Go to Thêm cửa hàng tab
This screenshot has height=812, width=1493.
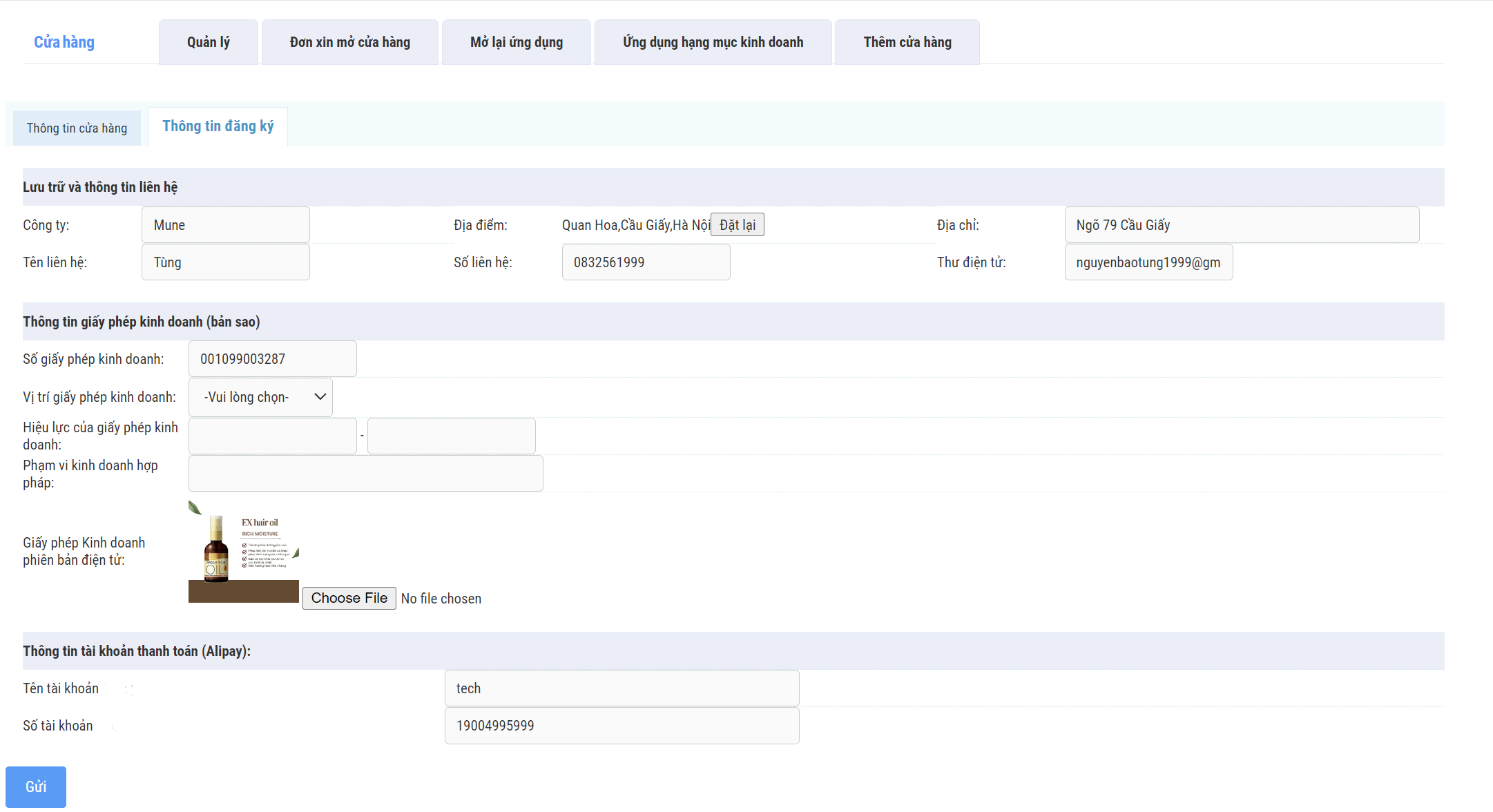pyautogui.click(x=907, y=42)
